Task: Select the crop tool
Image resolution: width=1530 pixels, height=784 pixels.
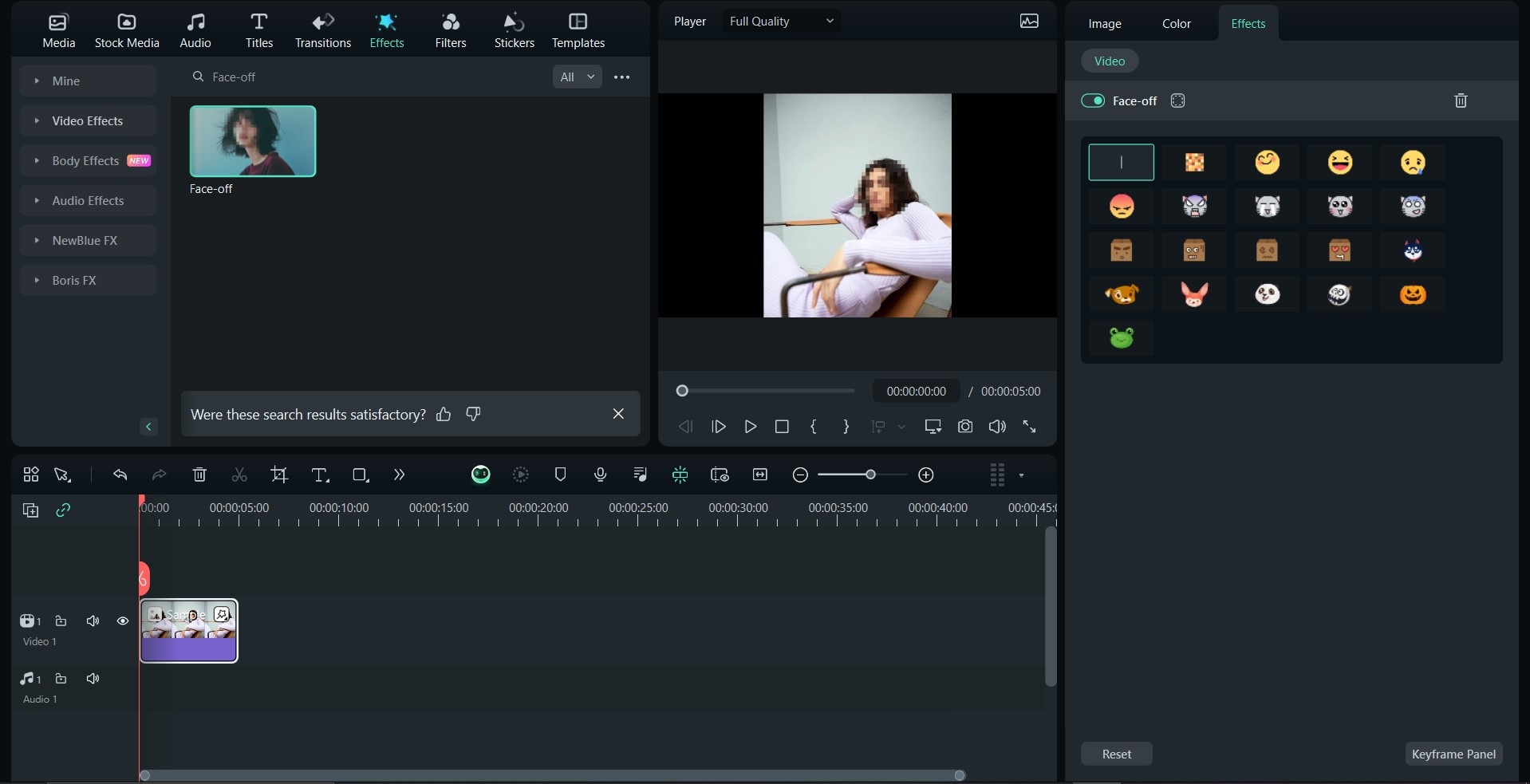Action: click(279, 475)
